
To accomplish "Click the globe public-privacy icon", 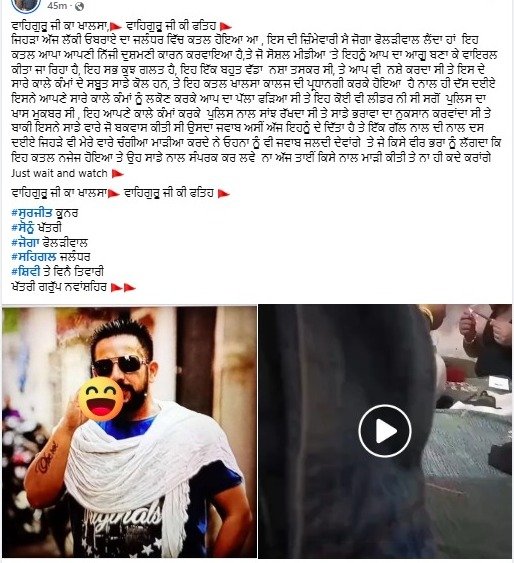I will [80, 6].
